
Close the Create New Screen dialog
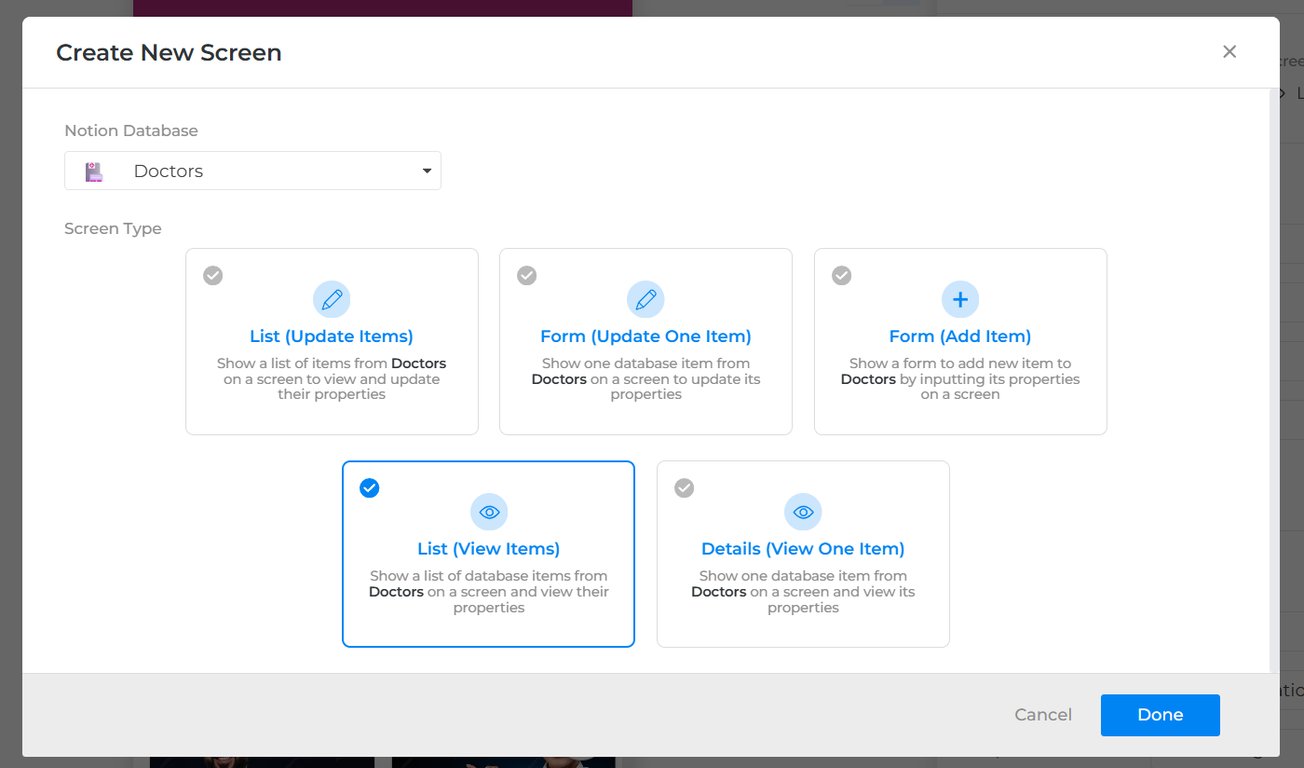point(1230,51)
